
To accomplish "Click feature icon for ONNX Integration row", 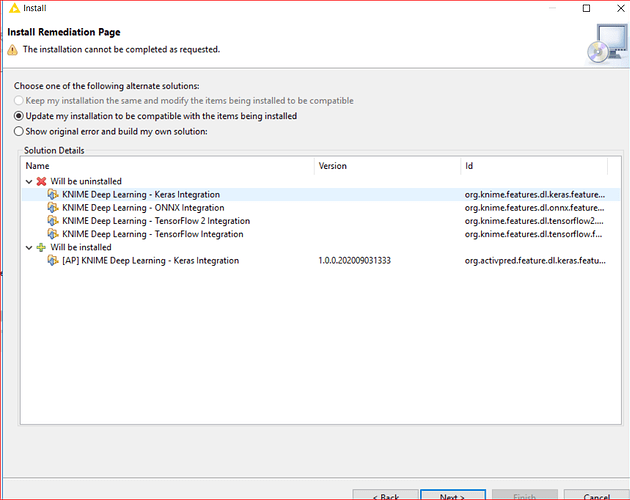I will 53,208.
